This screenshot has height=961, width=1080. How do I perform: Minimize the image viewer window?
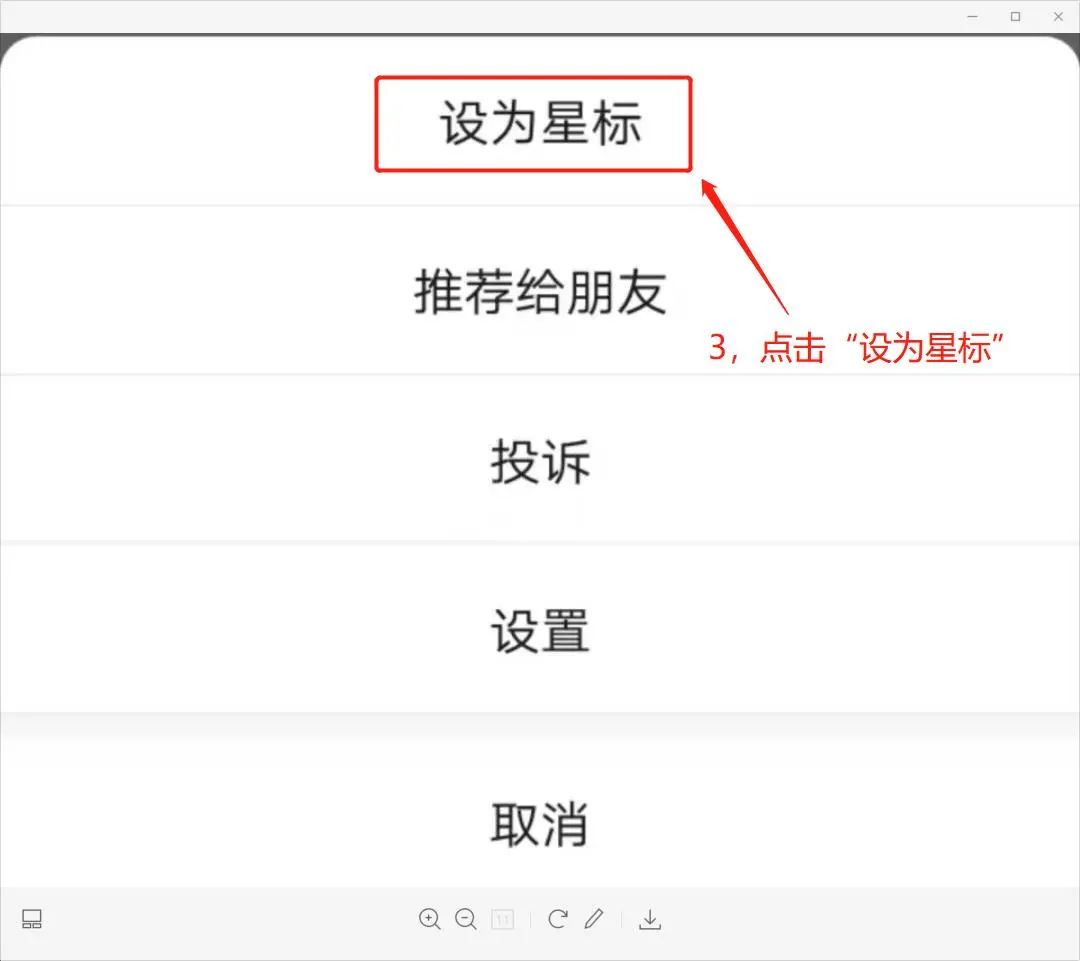point(972,16)
